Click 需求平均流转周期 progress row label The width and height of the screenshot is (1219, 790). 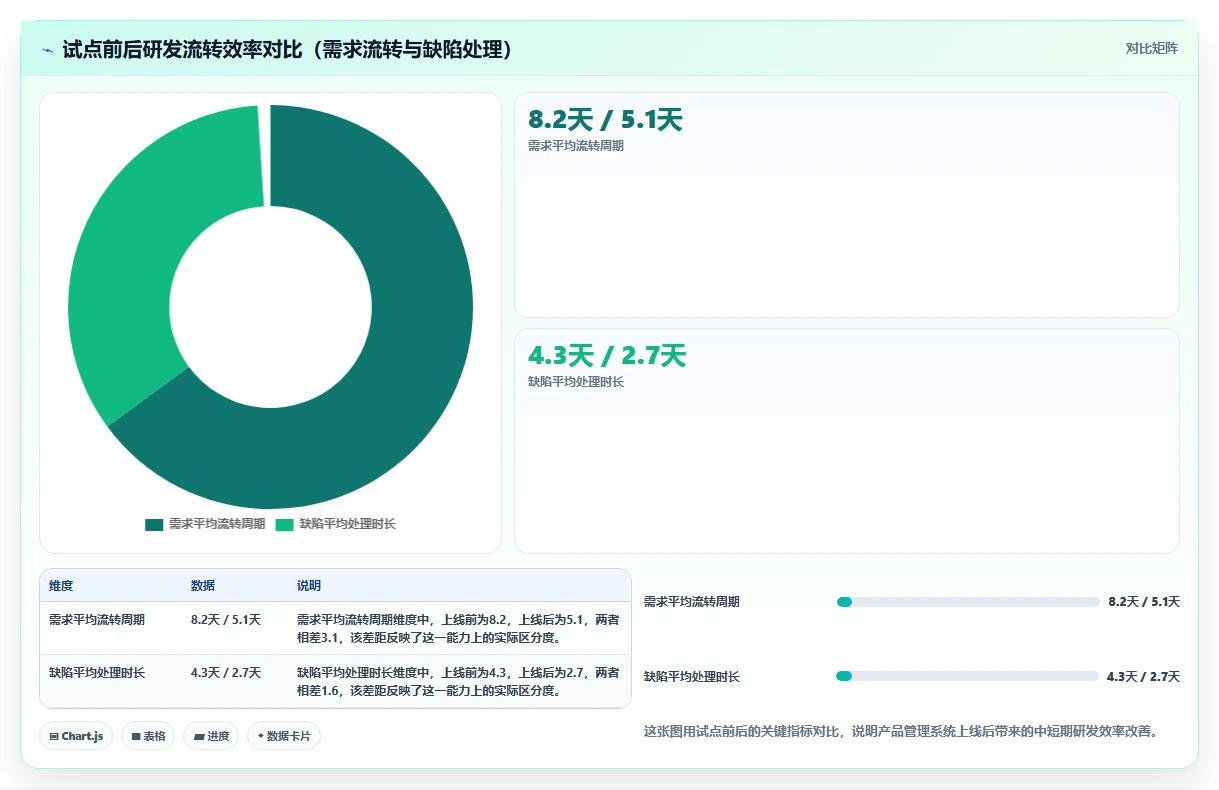tap(692, 602)
